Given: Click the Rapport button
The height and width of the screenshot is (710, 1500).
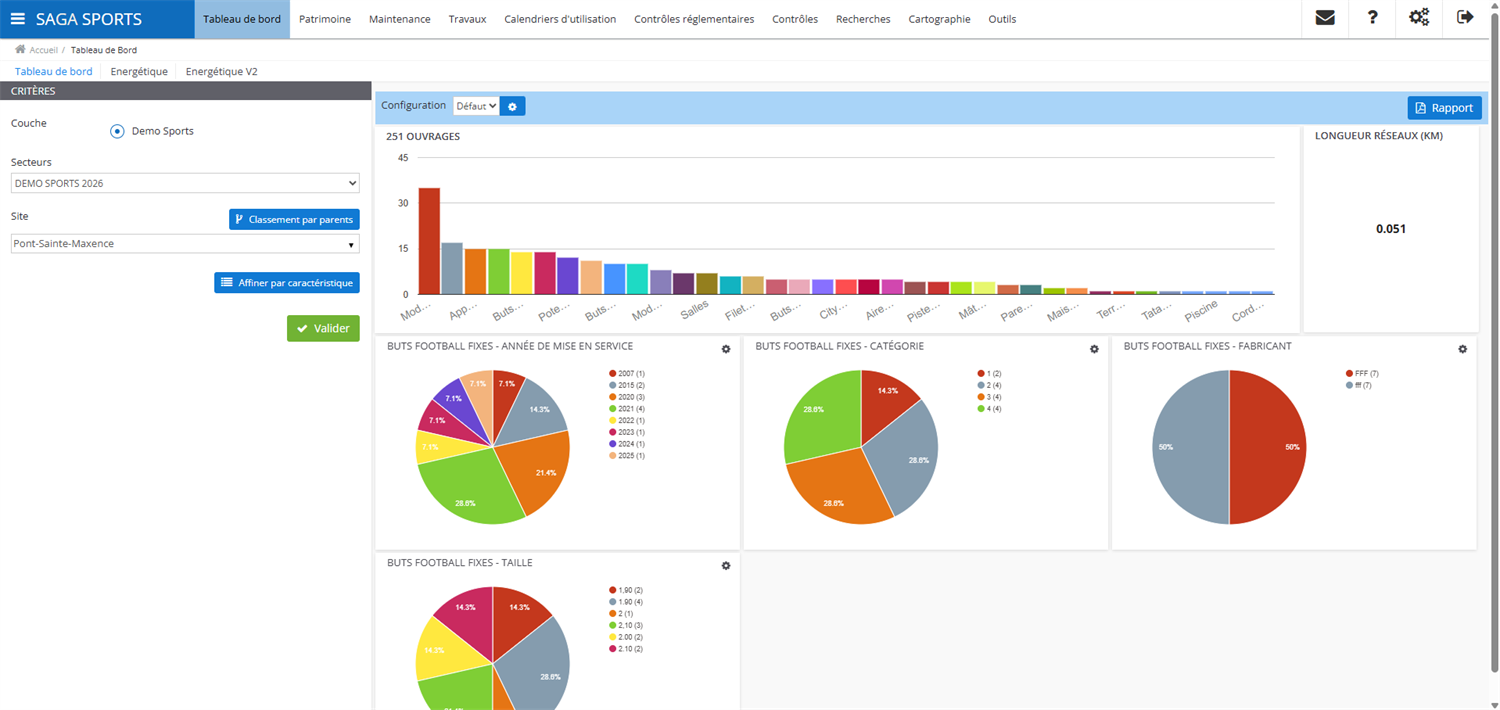Looking at the screenshot, I should pos(1444,108).
